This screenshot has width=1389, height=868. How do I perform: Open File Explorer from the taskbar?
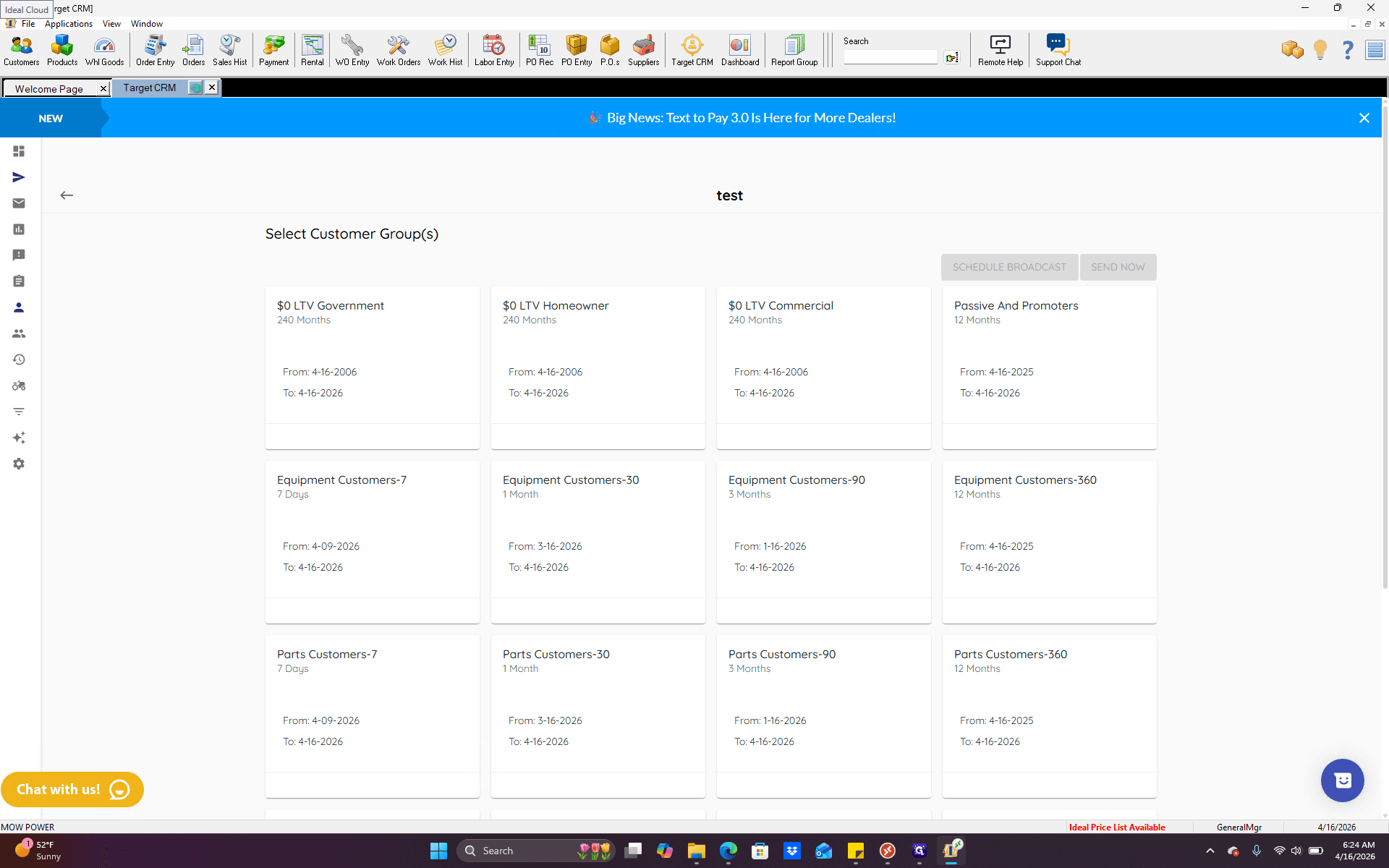click(696, 851)
